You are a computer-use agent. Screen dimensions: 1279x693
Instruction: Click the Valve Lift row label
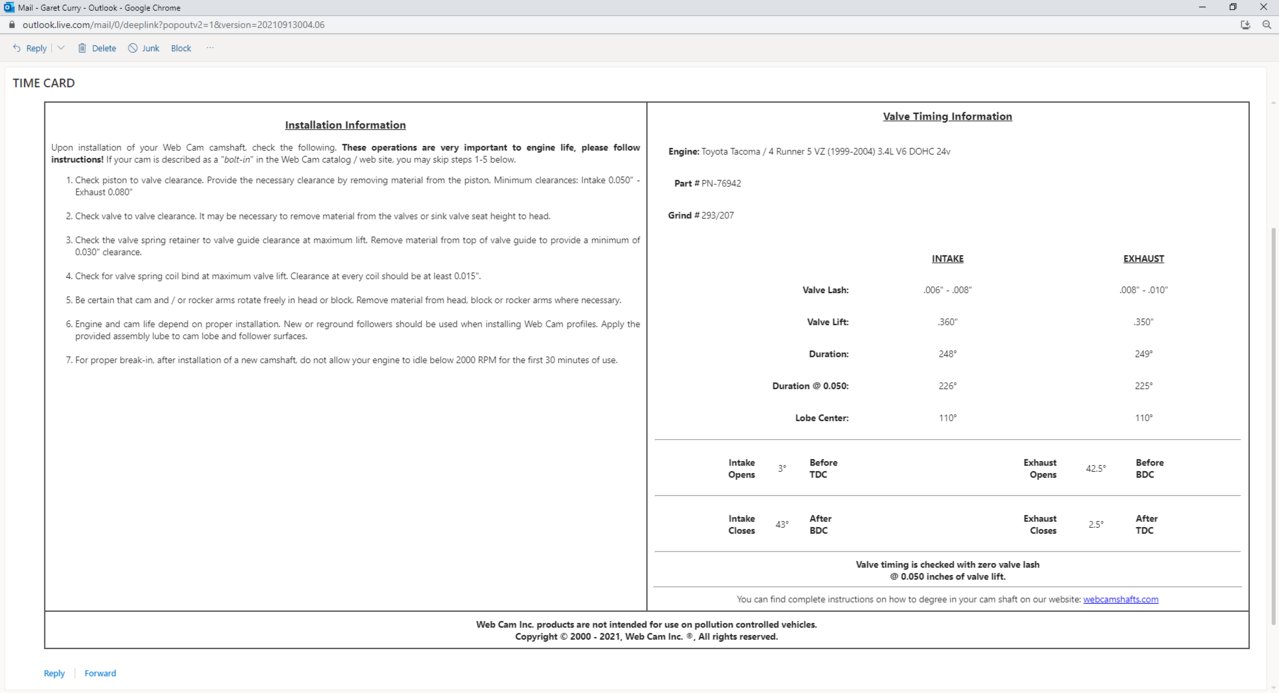coord(827,322)
